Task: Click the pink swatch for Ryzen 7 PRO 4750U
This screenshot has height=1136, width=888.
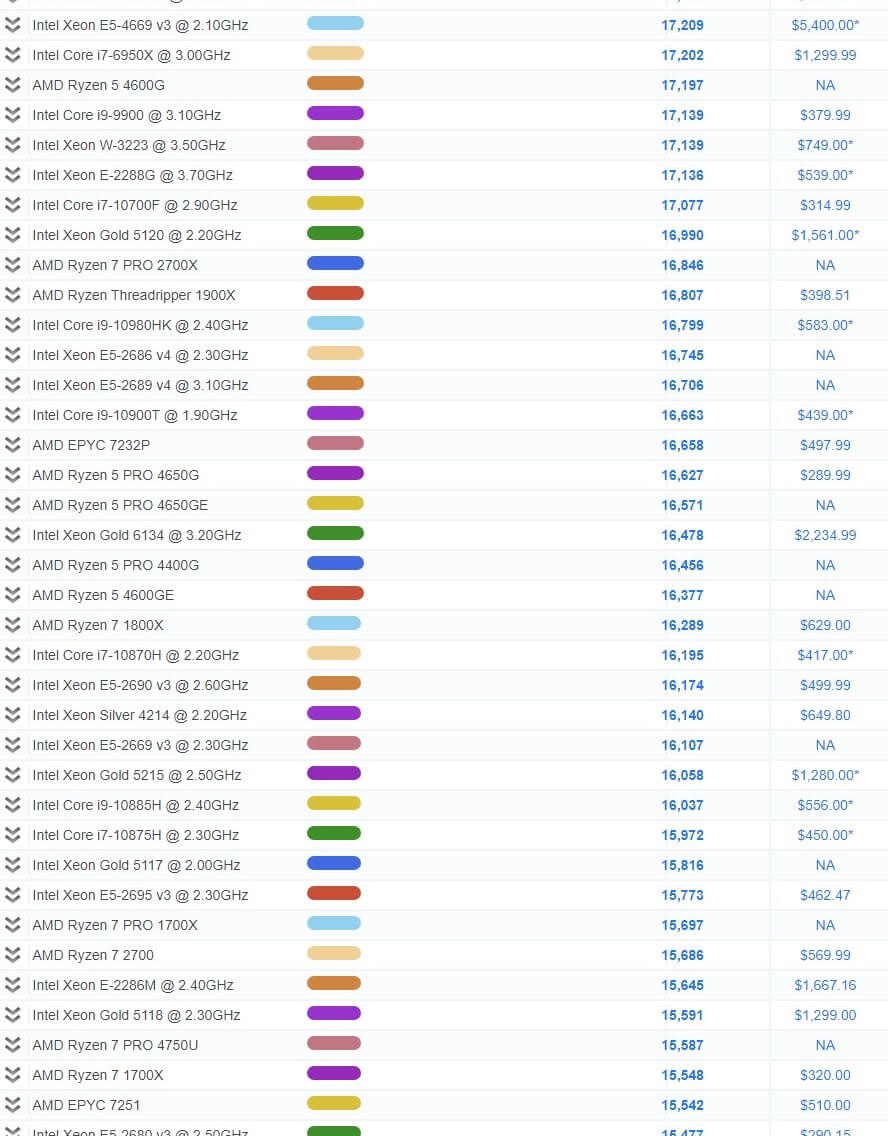Action: pos(334,1043)
